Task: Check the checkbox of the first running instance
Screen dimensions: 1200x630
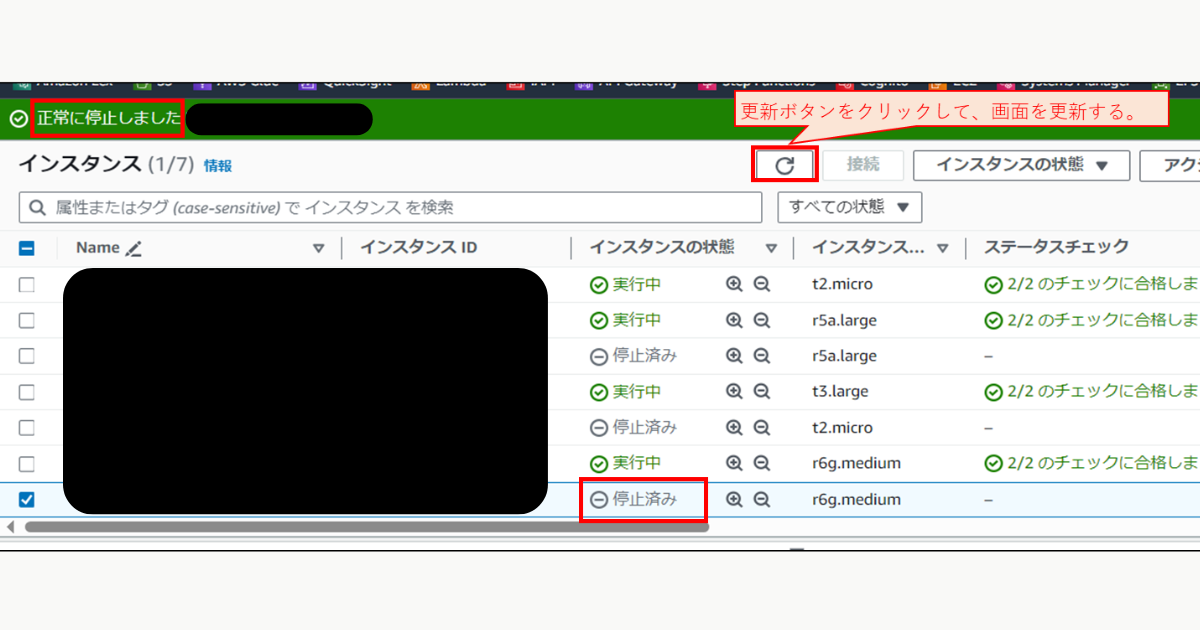Action: (27, 283)
